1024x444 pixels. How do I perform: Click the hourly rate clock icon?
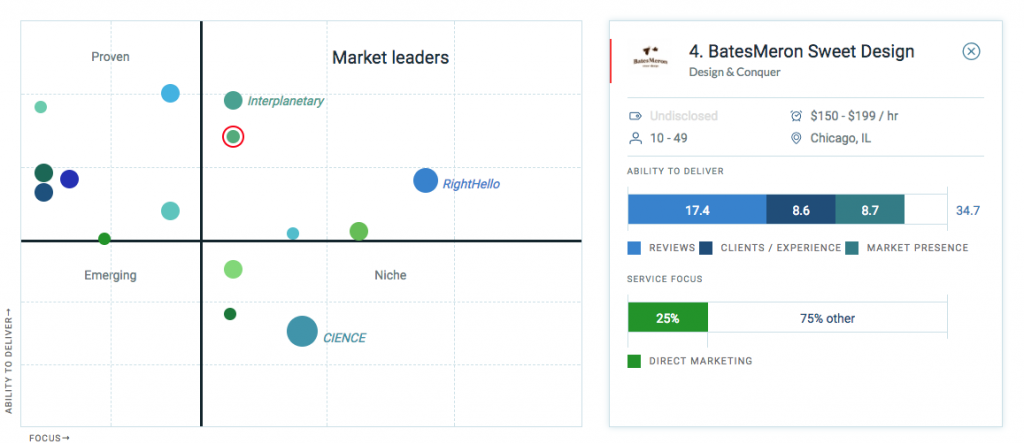[x=796, y=115]
